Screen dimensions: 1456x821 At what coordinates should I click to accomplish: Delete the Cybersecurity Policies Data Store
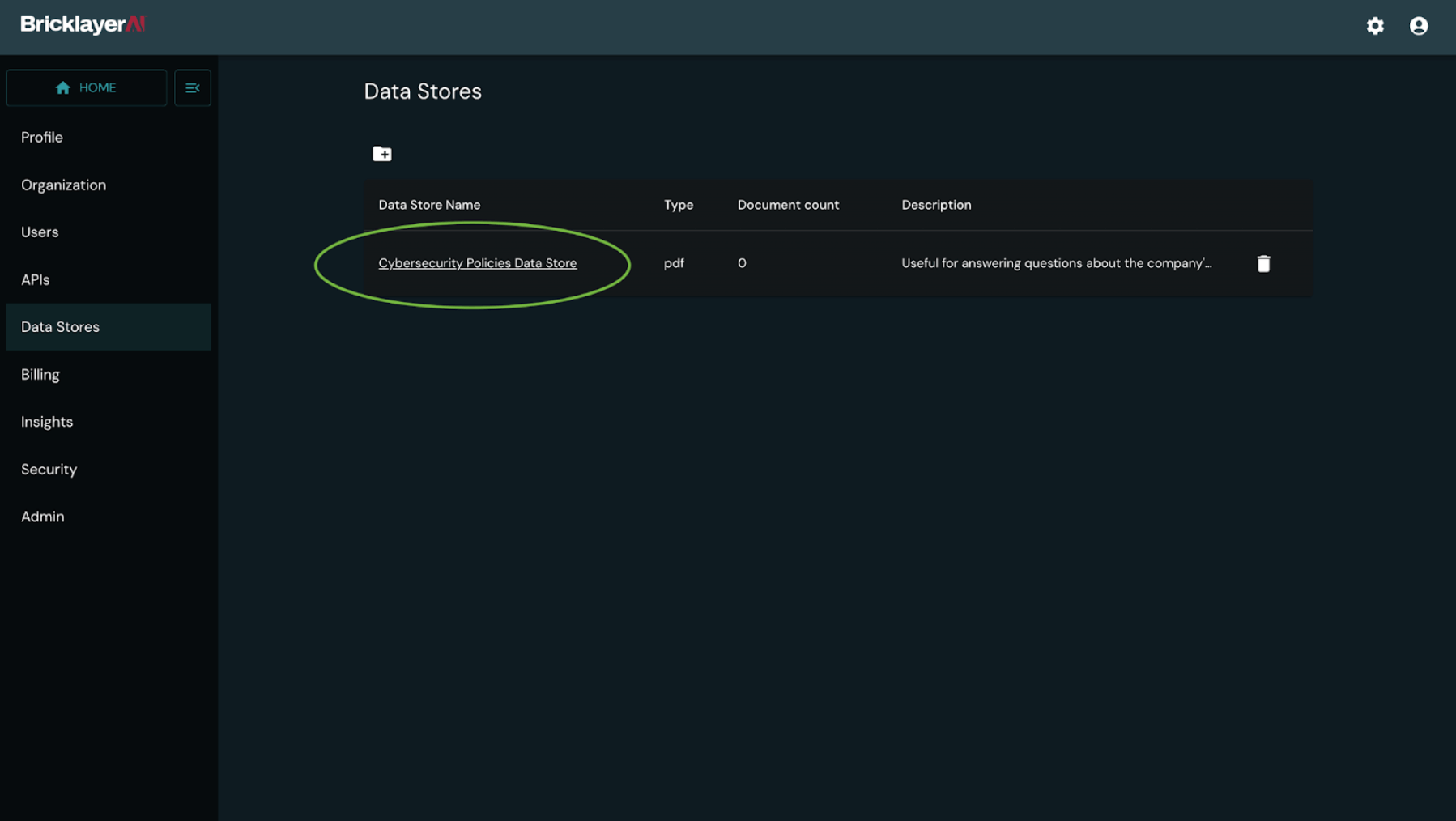(1262, 263)
